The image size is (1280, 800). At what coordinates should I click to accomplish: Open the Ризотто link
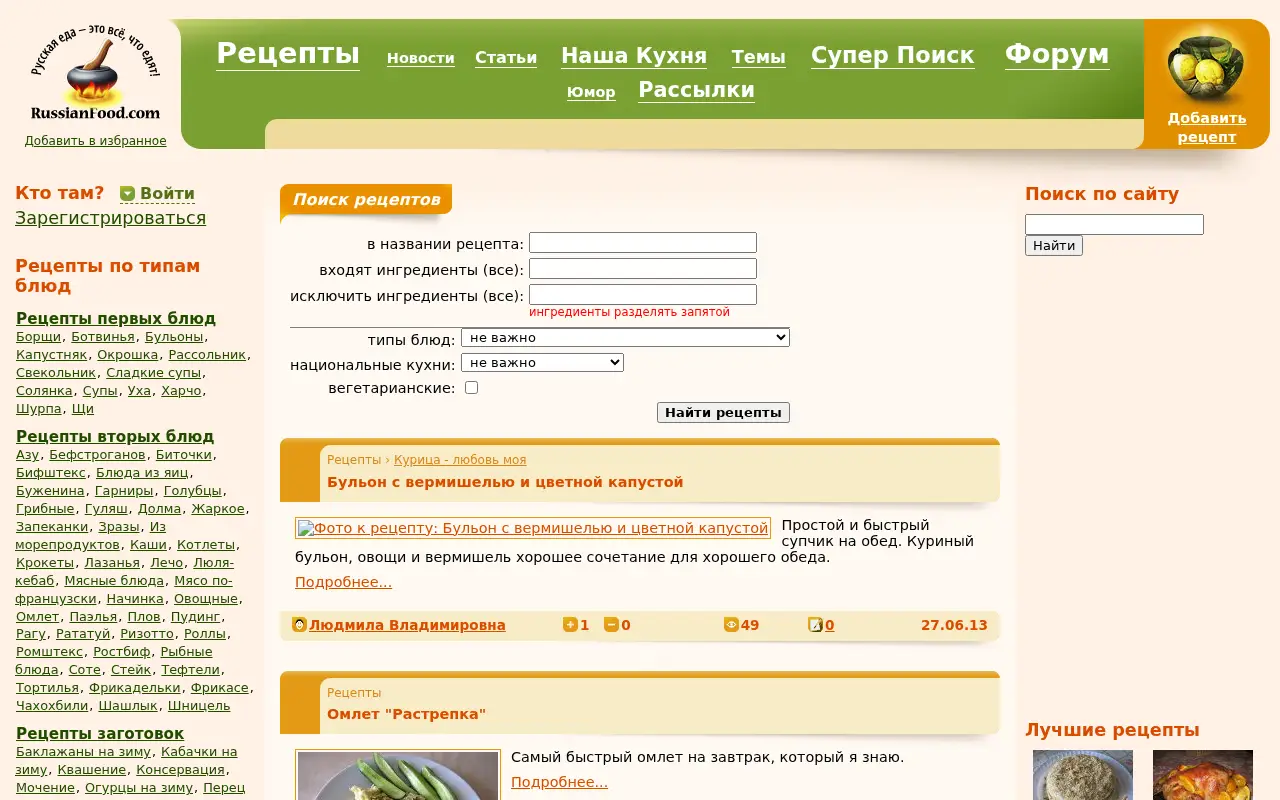click(x=147, y=634)
